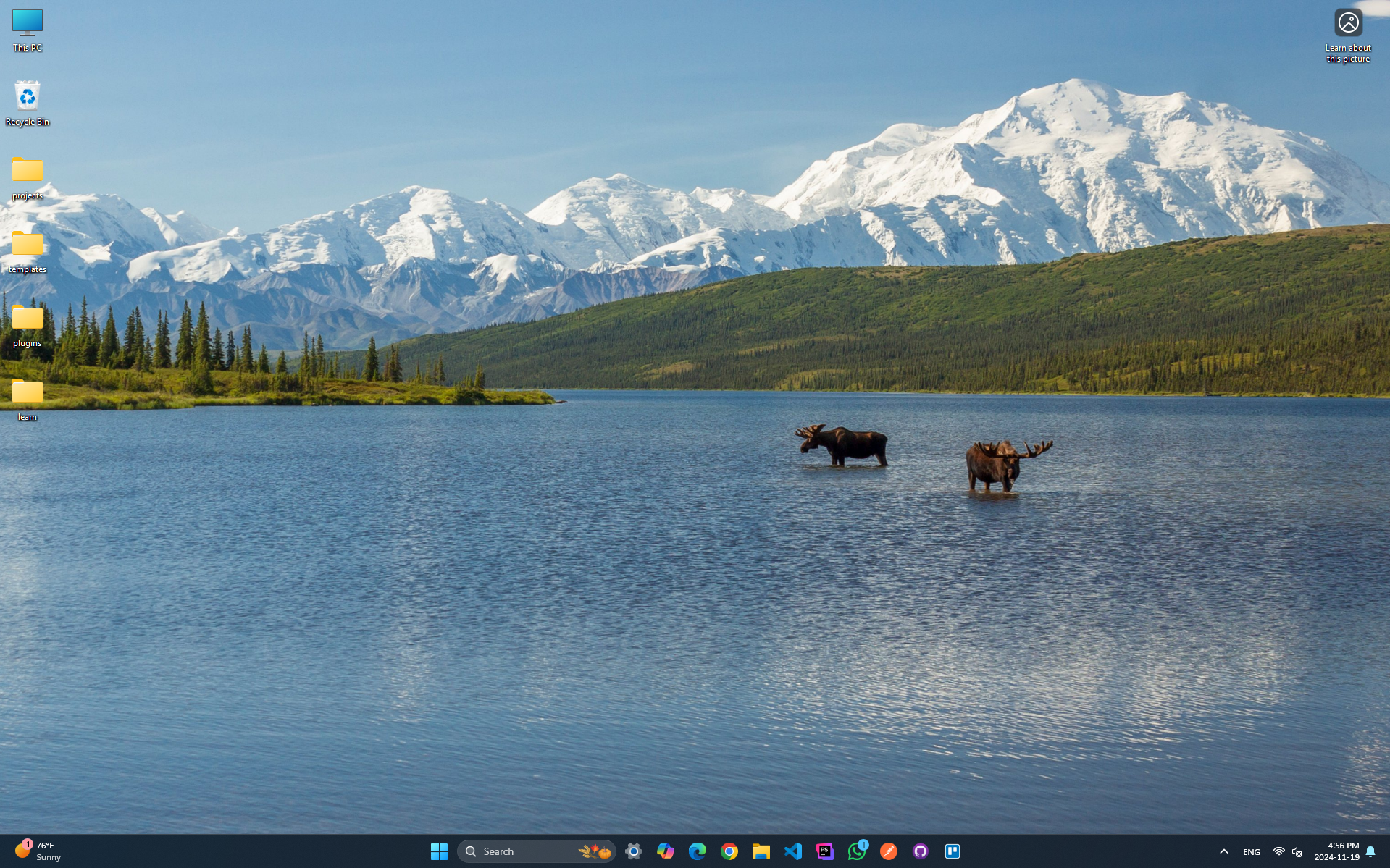Open File Explorer from the taskbar

(761, 851)
